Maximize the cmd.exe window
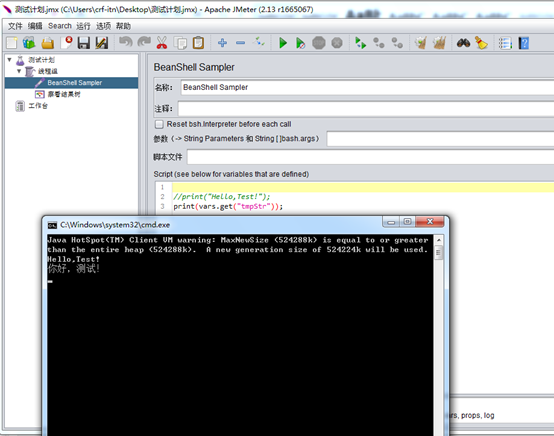The height and width of the screenshot is (436, 554). 408,222
